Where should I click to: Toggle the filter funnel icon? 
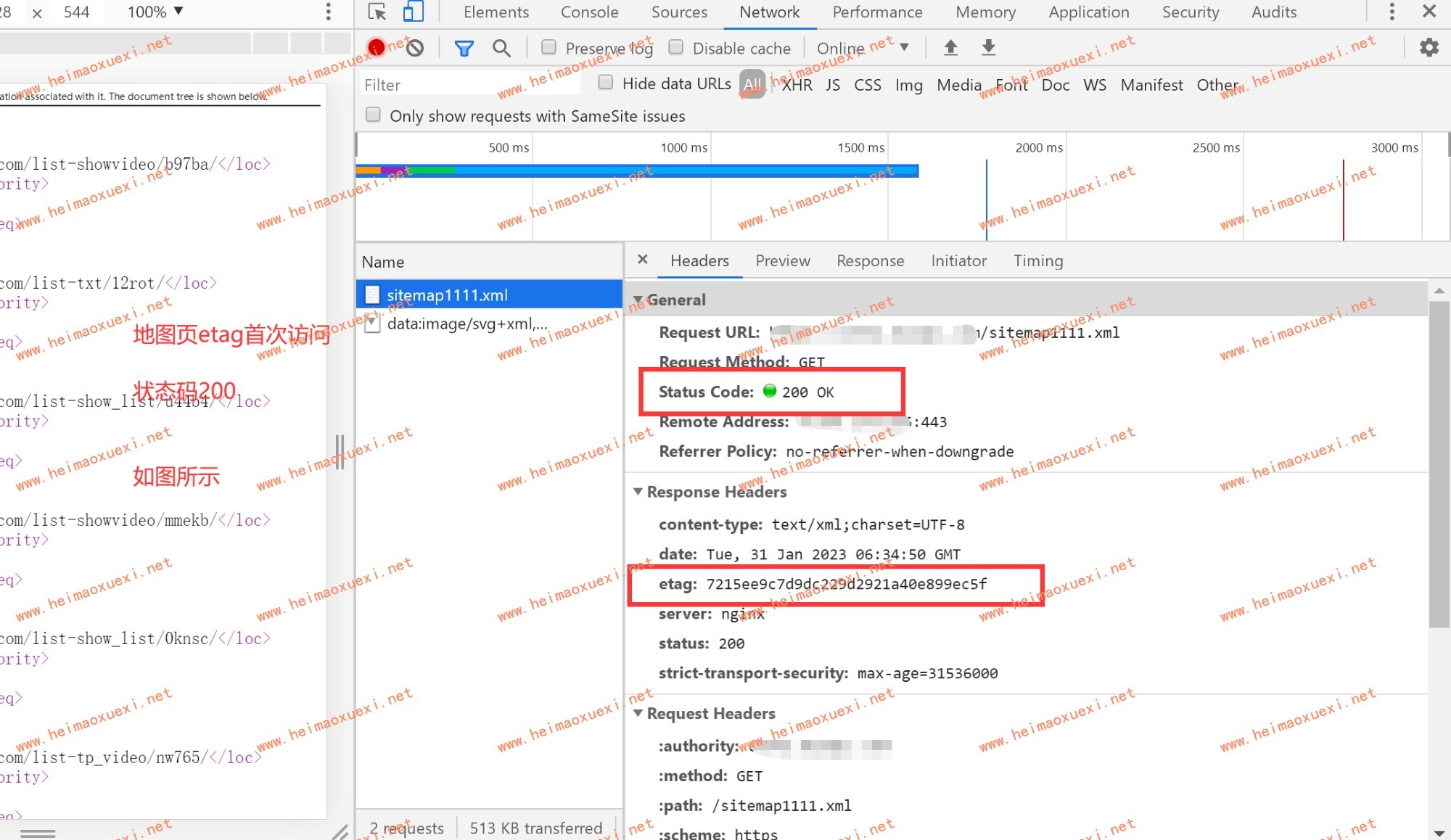[x=464, y=48]
